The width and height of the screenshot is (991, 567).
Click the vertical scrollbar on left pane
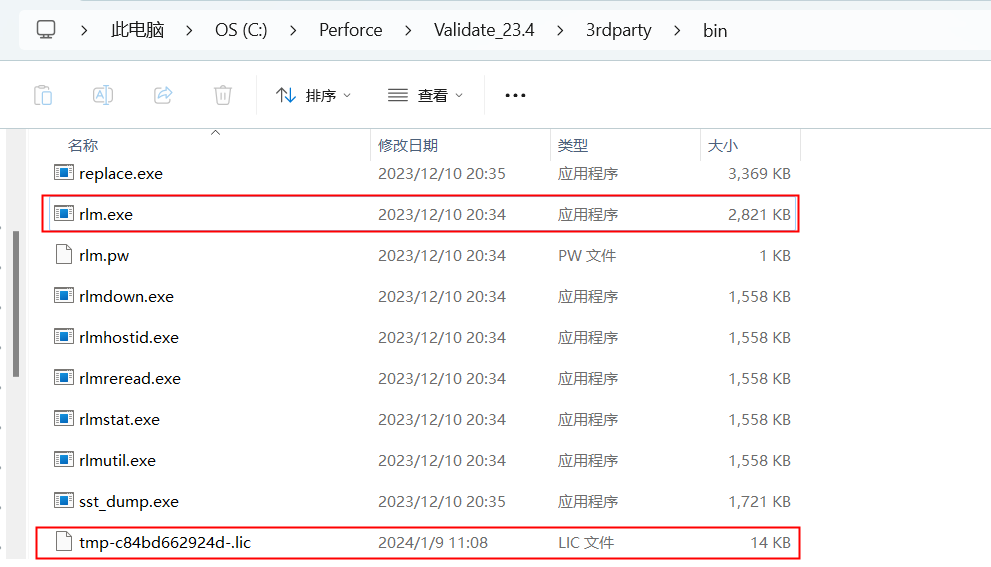coord(14,302)
